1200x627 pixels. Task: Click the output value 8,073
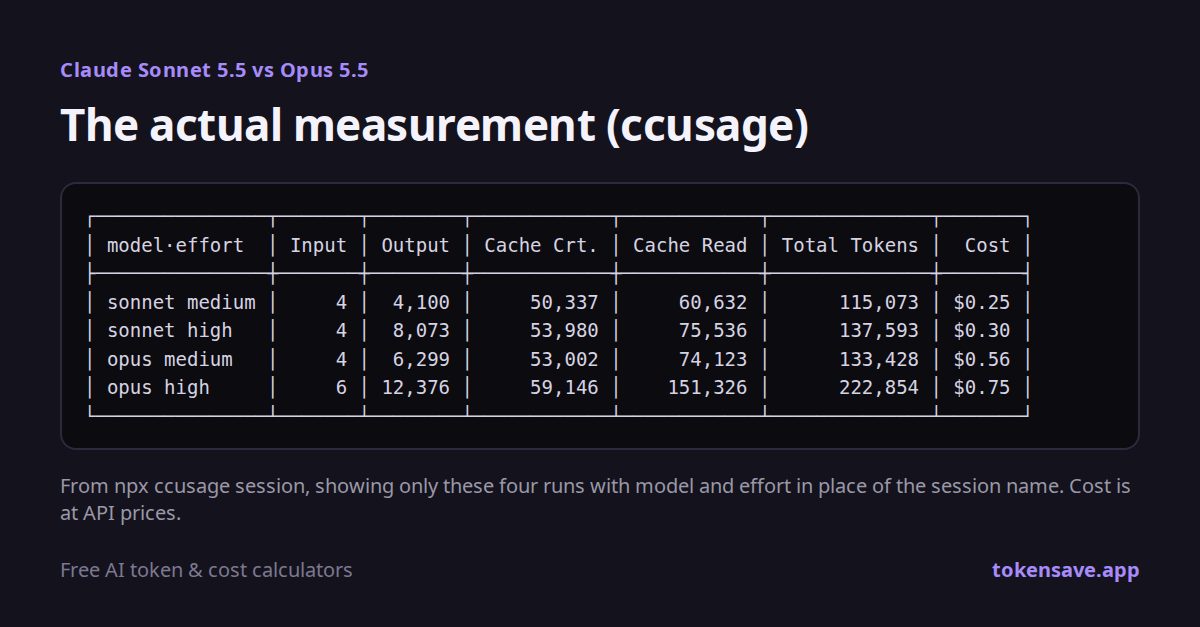click(421, 330)
